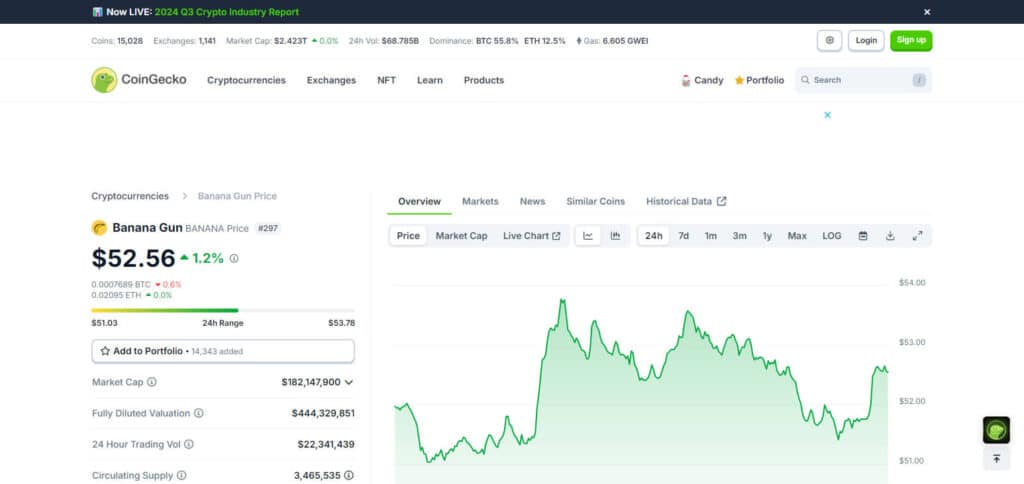The image size is (1024, 484).
Task: Switch to line chart view
Action: point(588,236)
